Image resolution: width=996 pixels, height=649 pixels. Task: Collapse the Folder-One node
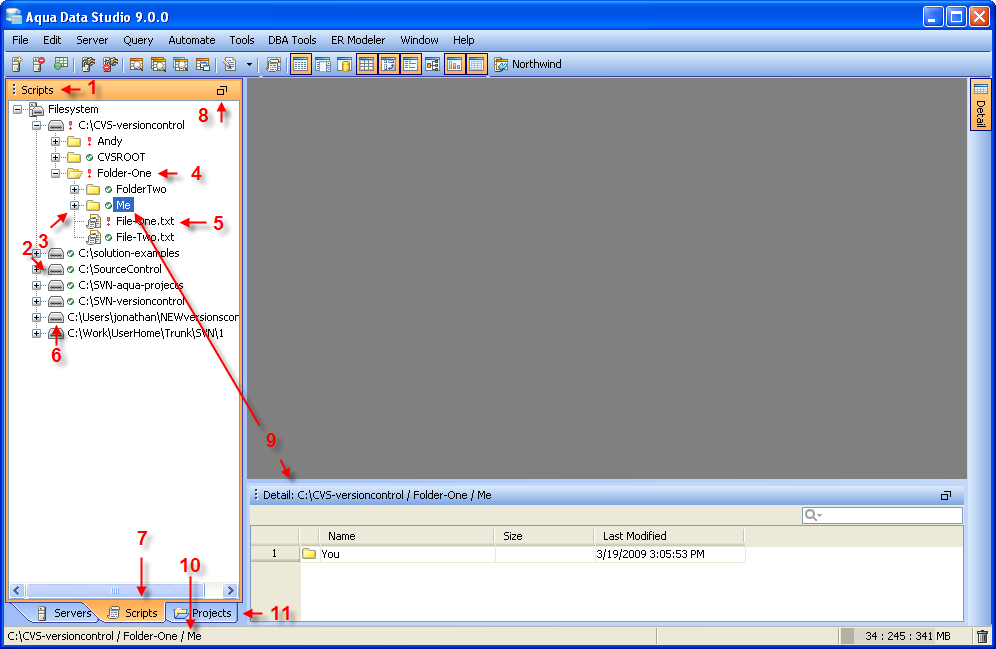55,173
